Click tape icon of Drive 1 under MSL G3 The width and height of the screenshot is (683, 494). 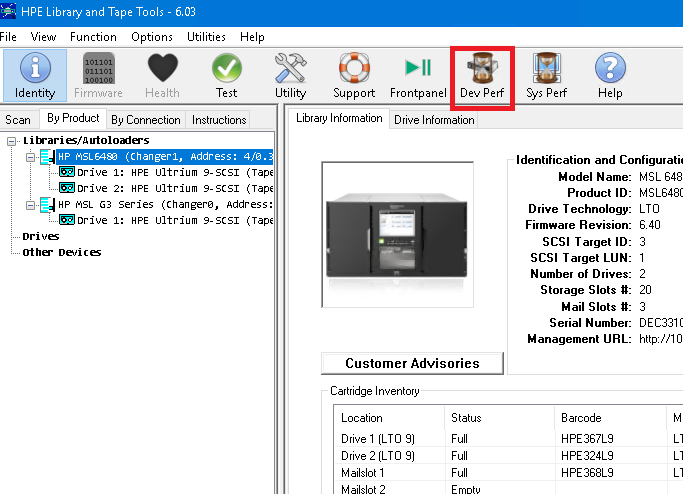point(67,220)
